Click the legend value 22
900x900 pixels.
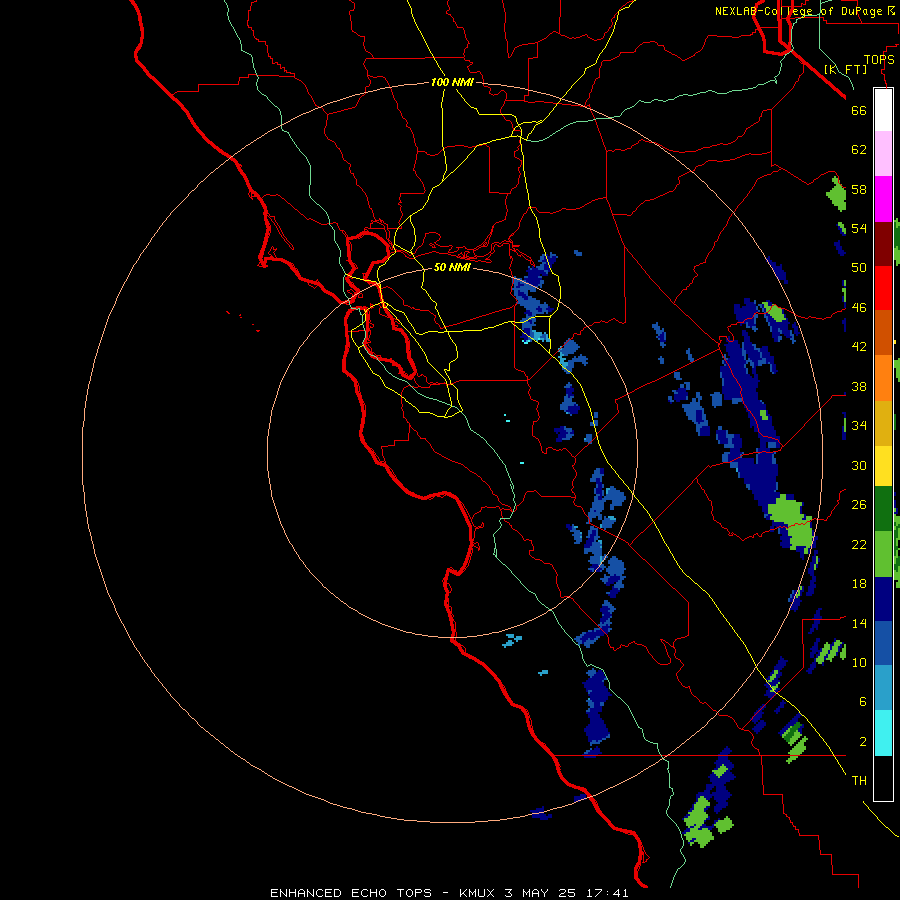(x=859, y=544)
